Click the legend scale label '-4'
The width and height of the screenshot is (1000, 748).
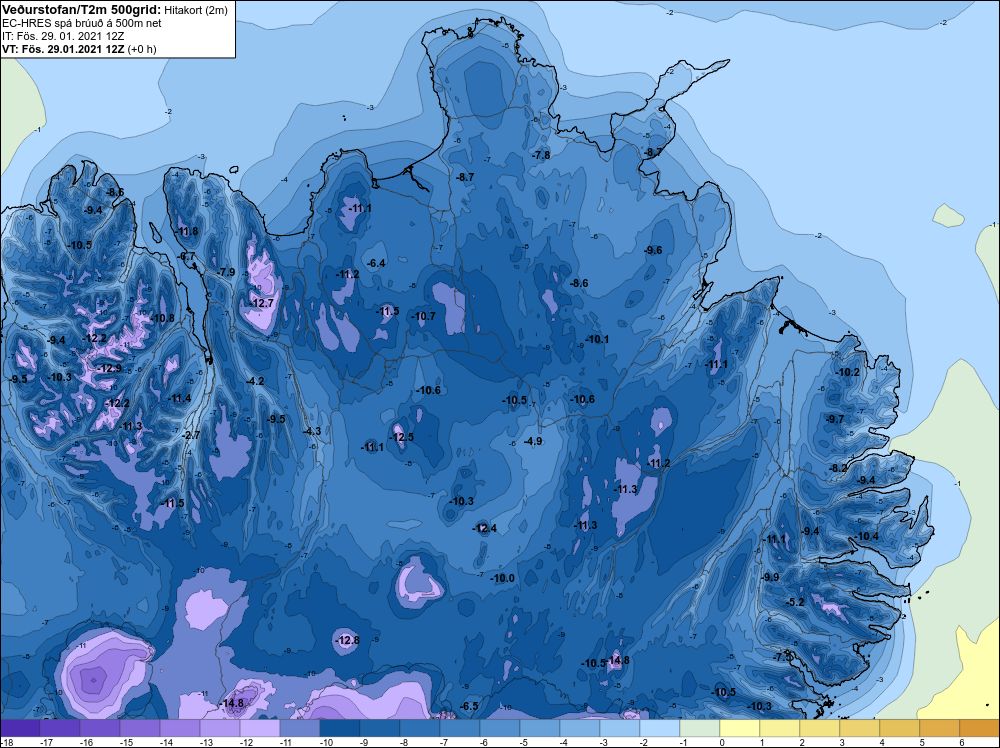tap(566, 742)
